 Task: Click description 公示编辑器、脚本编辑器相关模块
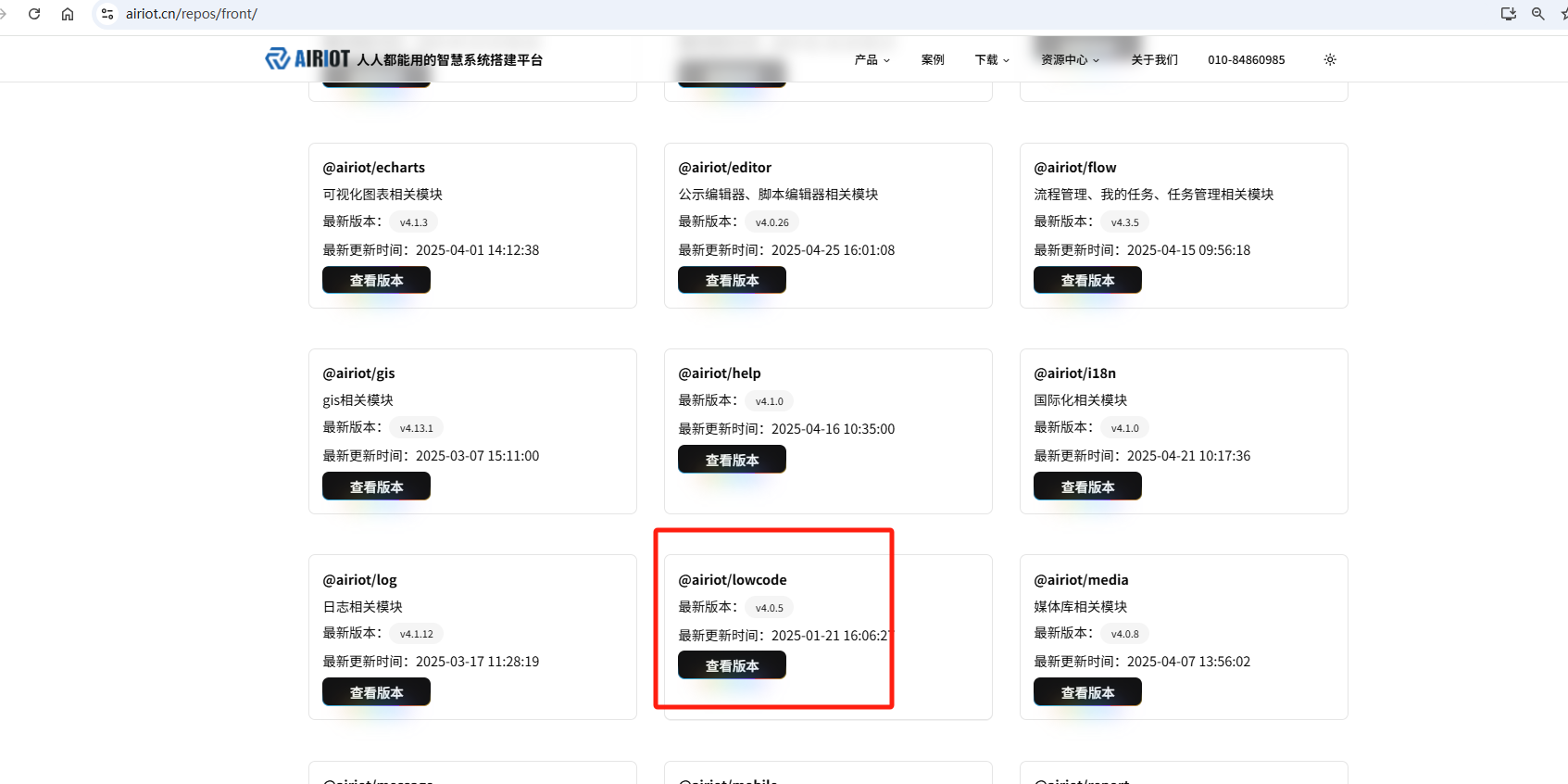[778, 195]
